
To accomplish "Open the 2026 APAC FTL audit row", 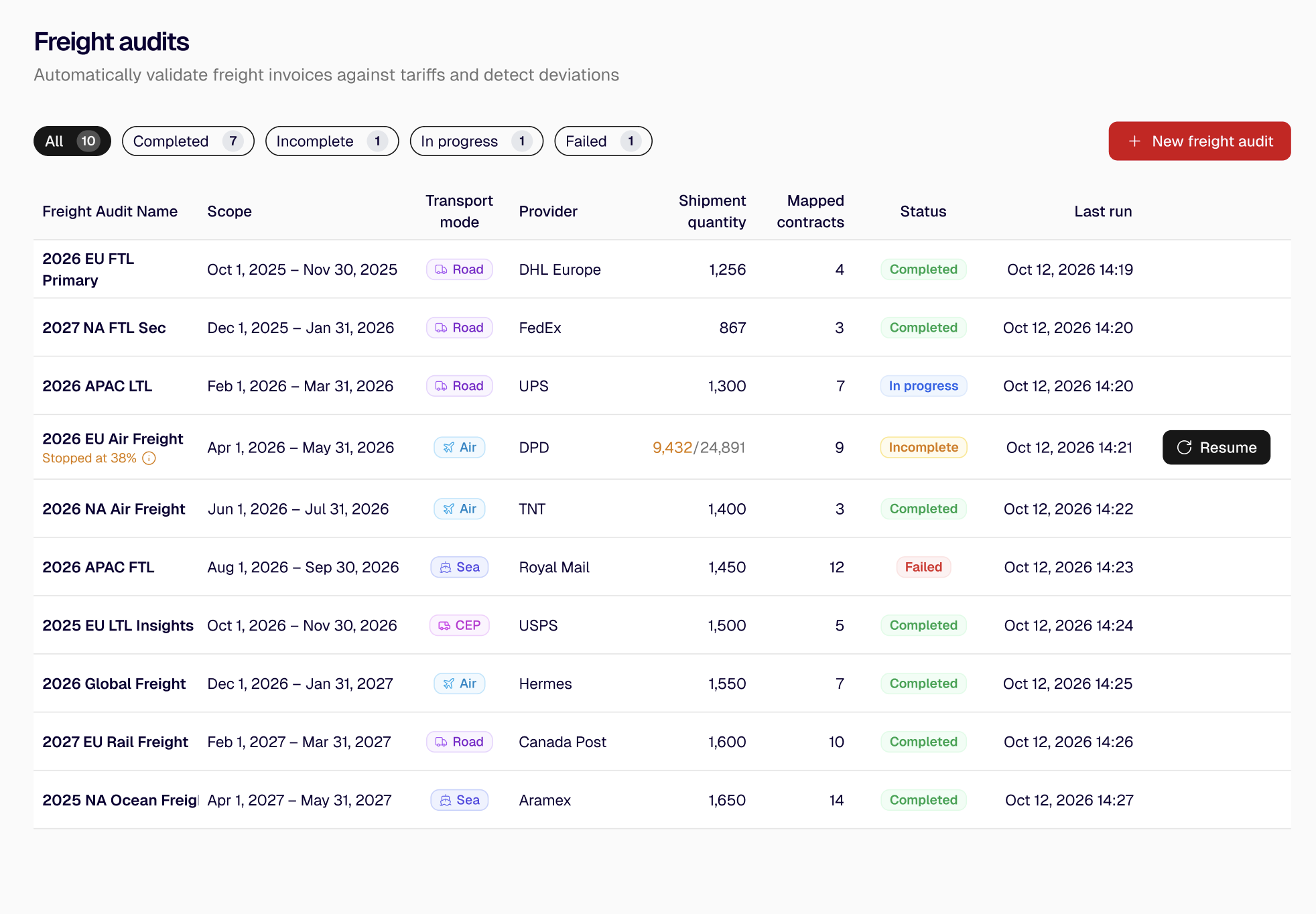I will point(662,568).
